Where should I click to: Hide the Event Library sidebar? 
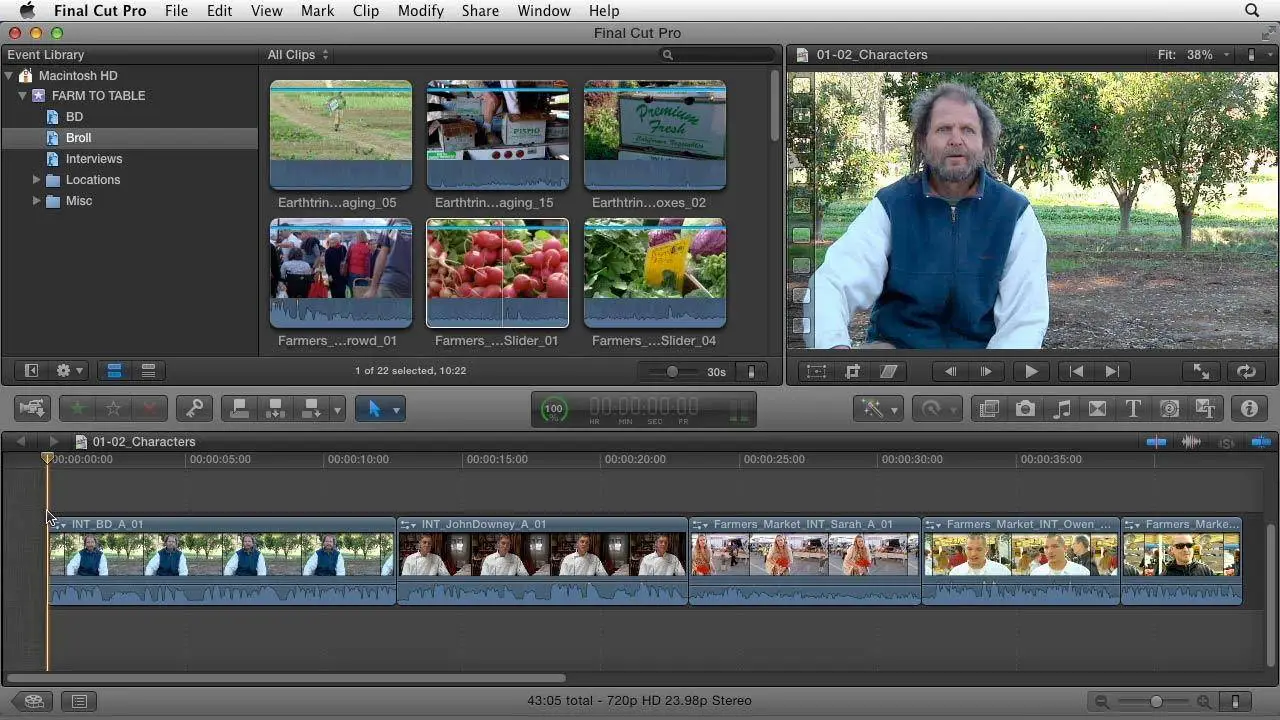point(31,371)
